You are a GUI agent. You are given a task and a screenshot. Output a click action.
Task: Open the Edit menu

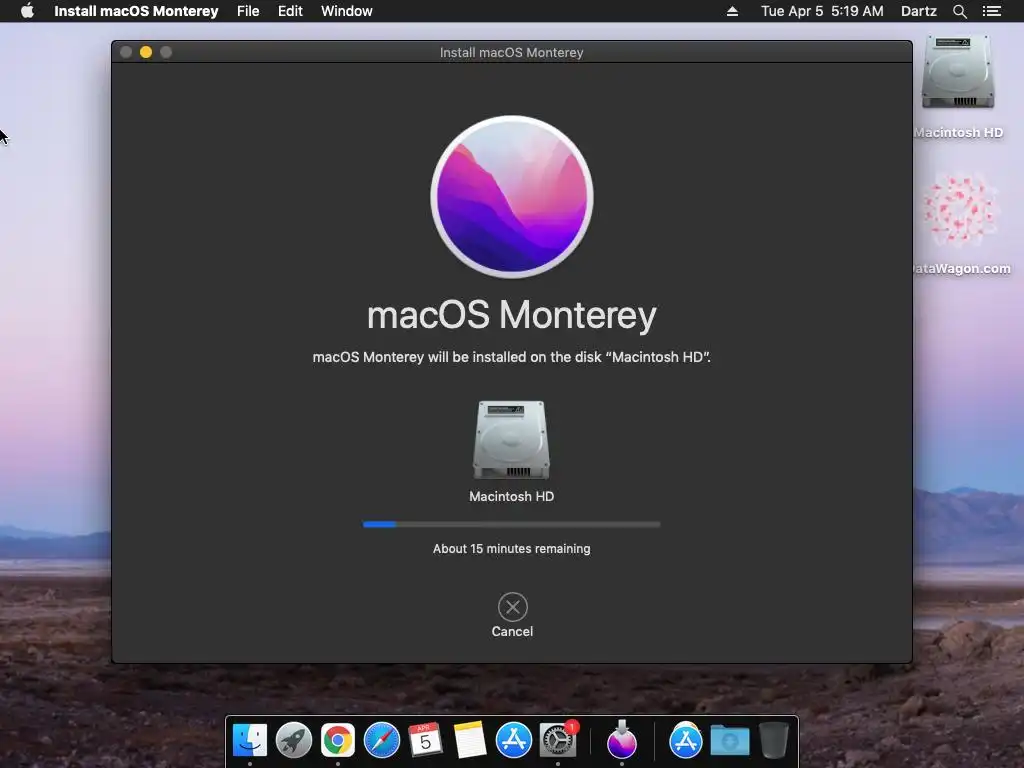[x=290, y=11]
